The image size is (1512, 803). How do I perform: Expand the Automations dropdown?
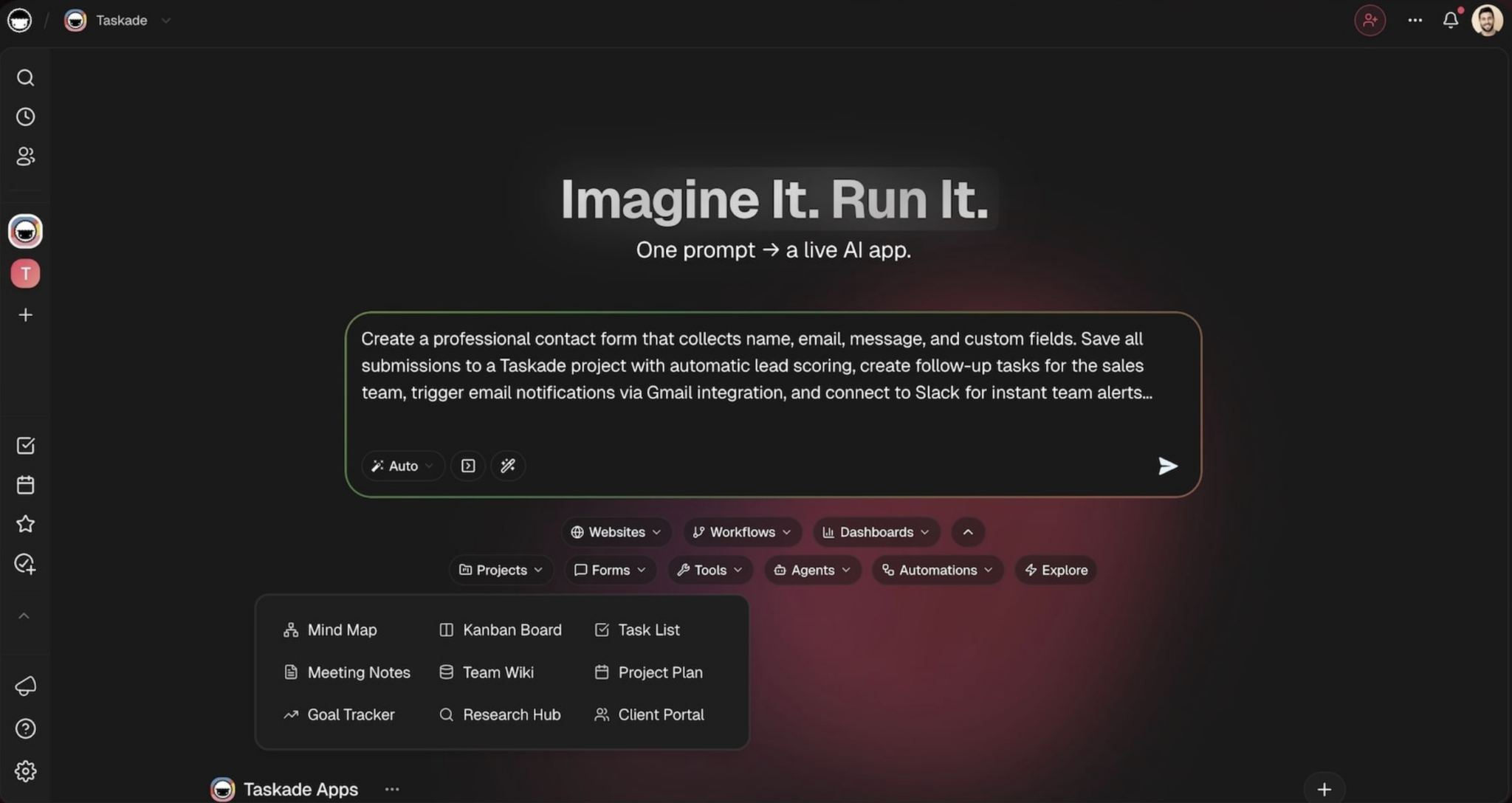[x=938, y=570]
